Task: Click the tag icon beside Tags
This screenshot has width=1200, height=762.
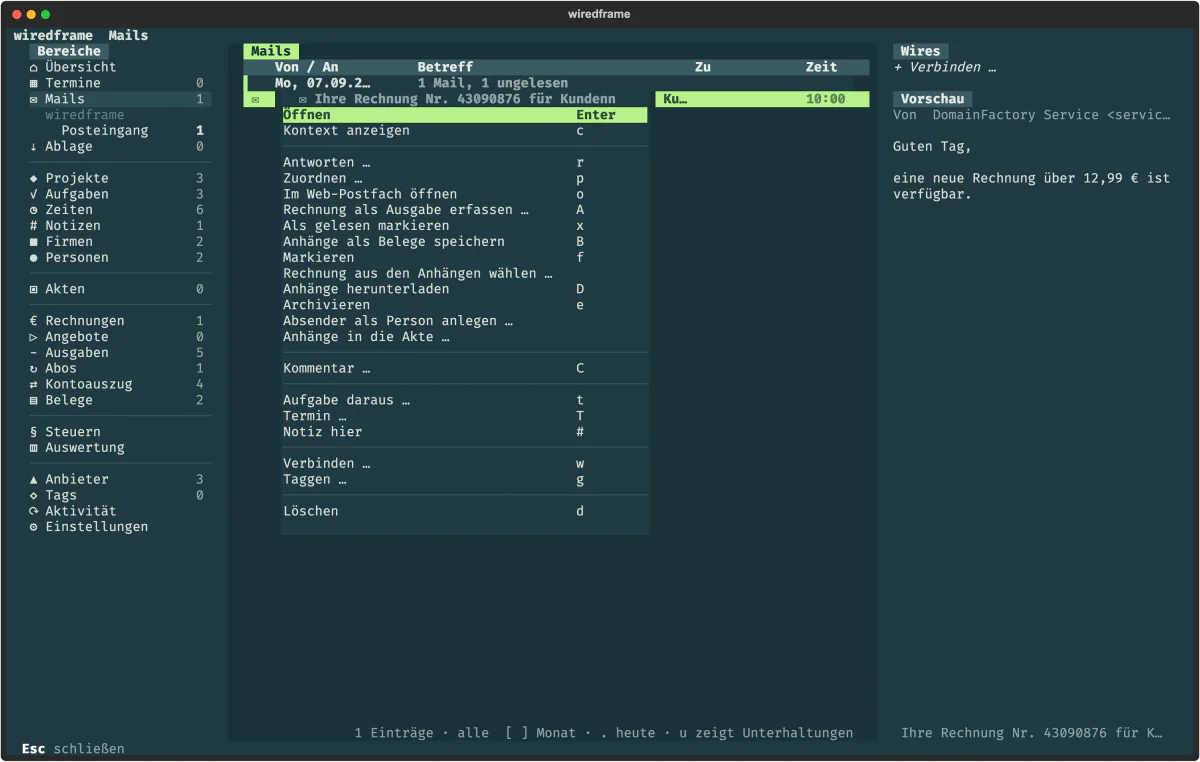Action: [34, 495]
